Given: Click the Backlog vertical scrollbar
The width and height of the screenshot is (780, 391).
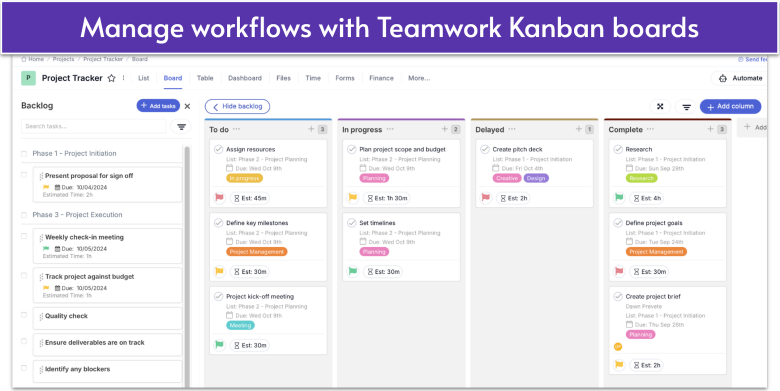Looking at the screenshot, I should 187,266.
